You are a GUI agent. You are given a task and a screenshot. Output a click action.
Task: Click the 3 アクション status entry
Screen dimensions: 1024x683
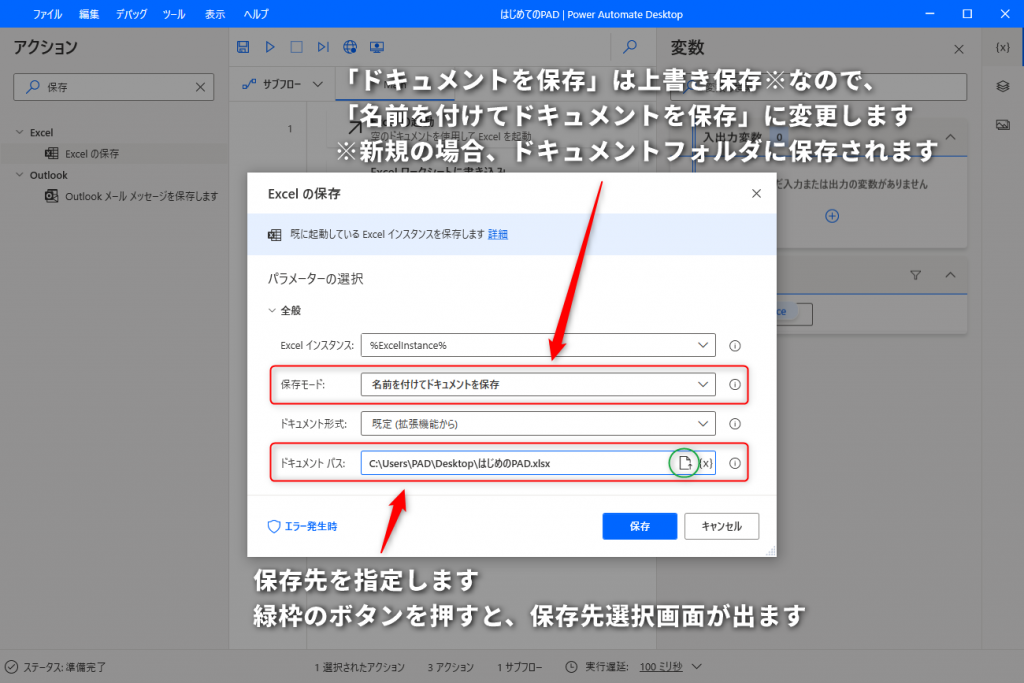[451, 667]
